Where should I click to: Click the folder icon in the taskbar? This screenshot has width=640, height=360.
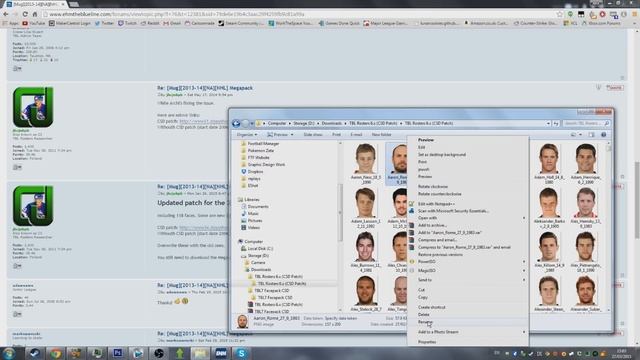pyautogui.click(x=200, y=353)
